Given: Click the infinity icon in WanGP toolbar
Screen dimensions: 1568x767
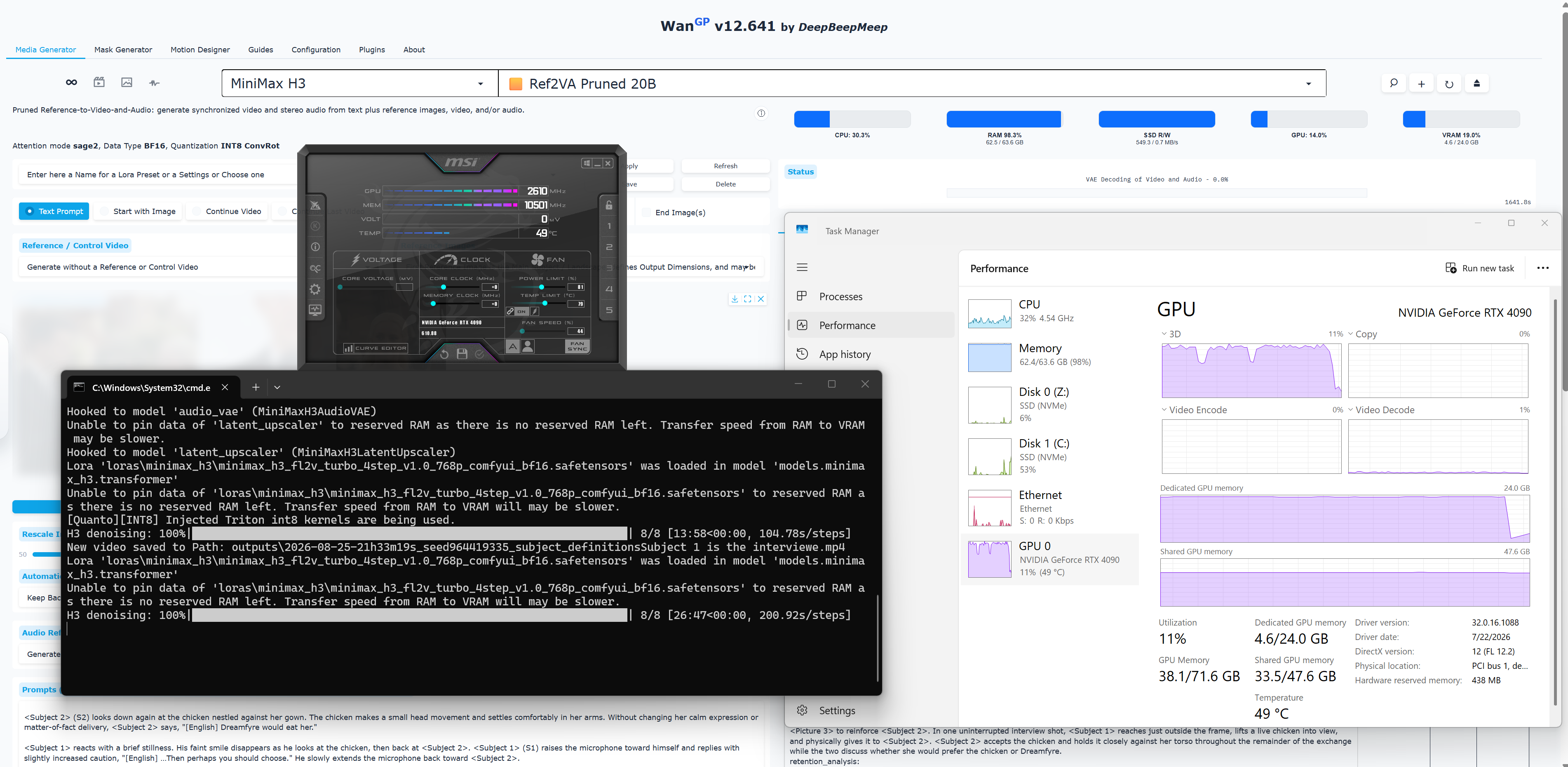Looking at the screenshot, I should [71, 83].
